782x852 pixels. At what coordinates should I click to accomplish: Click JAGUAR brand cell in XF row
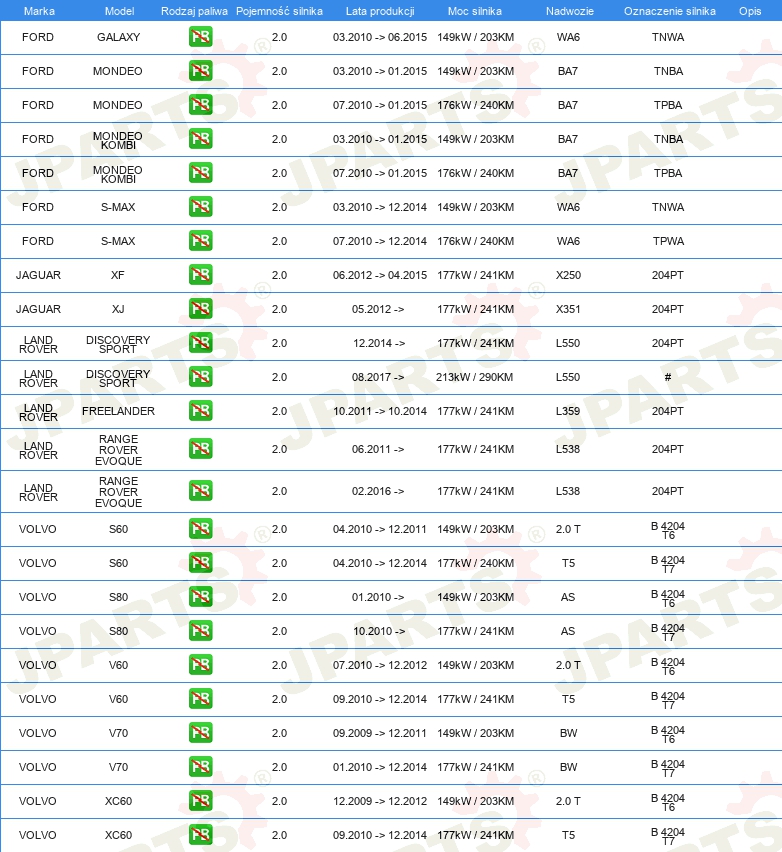(38, 275)
